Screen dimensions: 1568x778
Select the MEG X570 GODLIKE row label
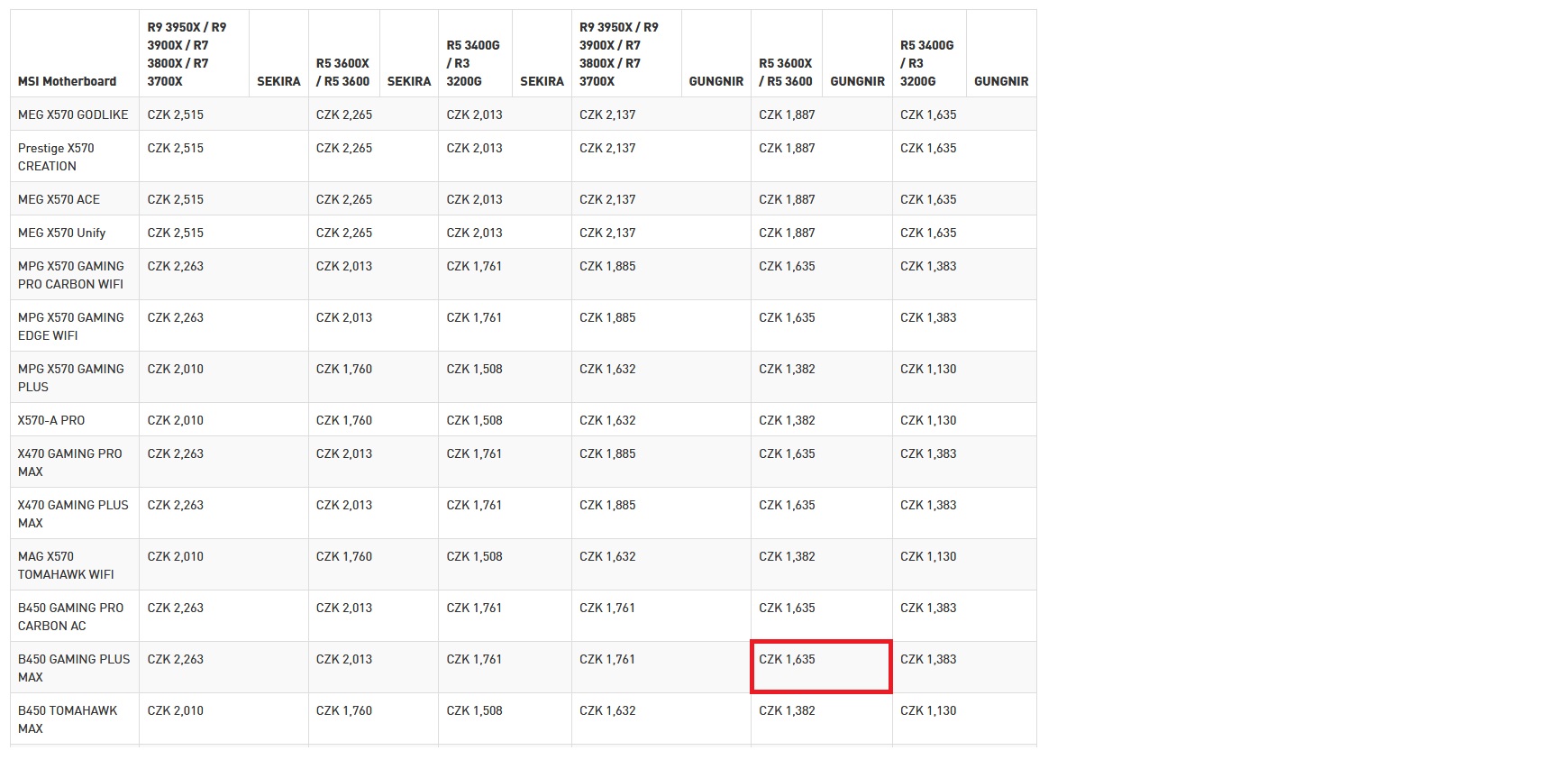point(73,114)
